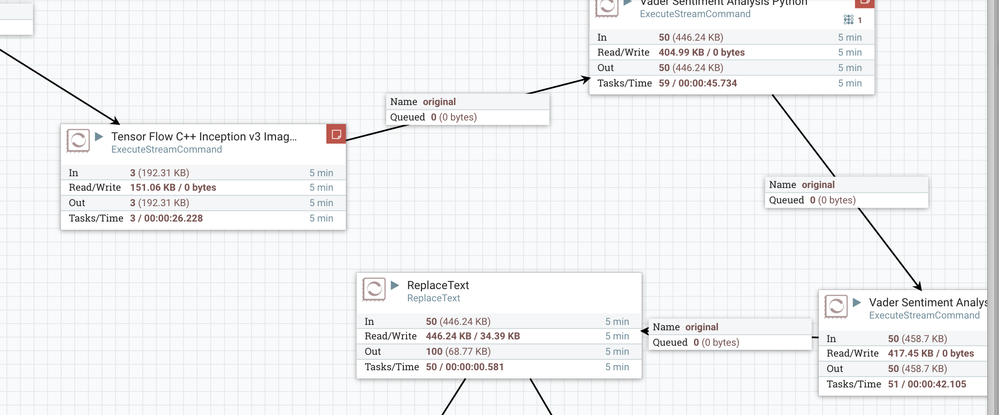Viewport: 999px width, 415px height.
Task: Click ExecuteStreamCommand type under Tensor Flow
Action: (166, 150)
